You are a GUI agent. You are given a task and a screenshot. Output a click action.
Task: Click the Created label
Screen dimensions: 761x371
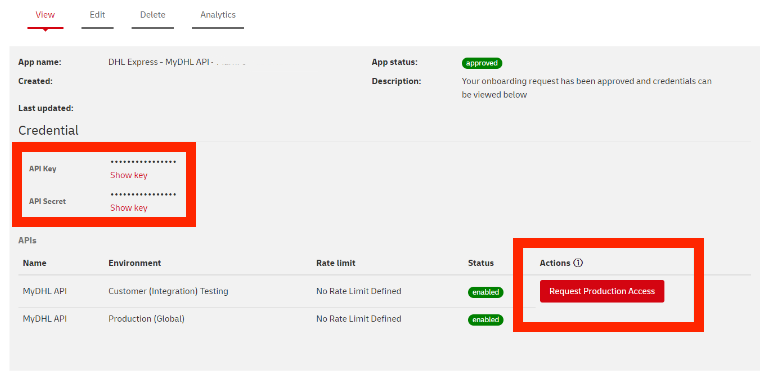[x=35, y=81]
